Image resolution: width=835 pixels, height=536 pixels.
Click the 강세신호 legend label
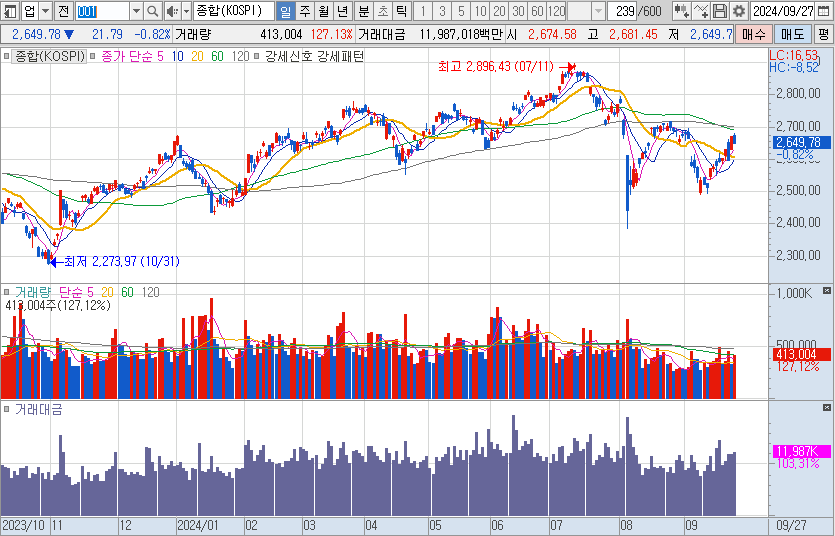pyautogui.click(x=289, y=56)
